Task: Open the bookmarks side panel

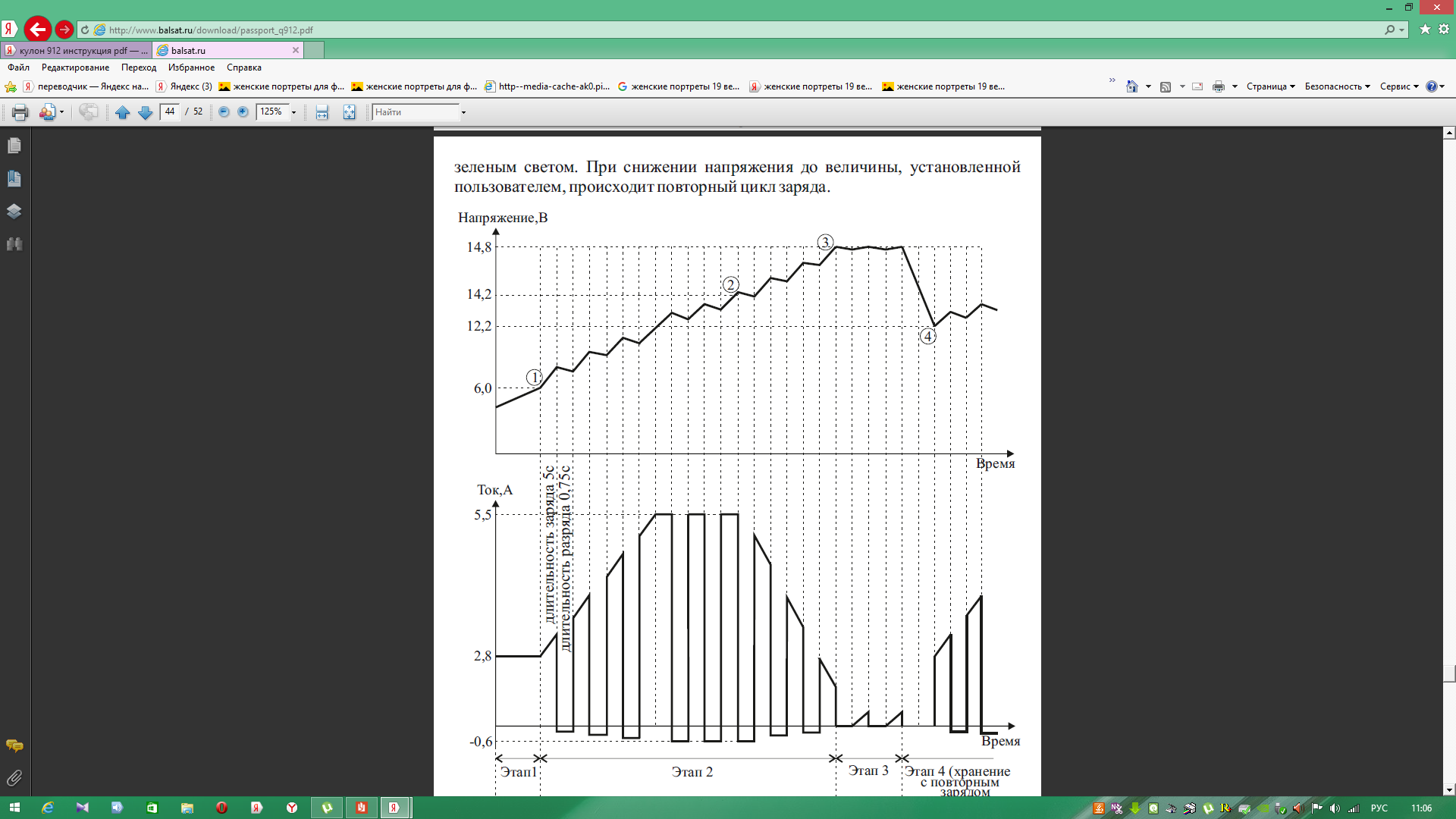Action: tap(14, 178)
